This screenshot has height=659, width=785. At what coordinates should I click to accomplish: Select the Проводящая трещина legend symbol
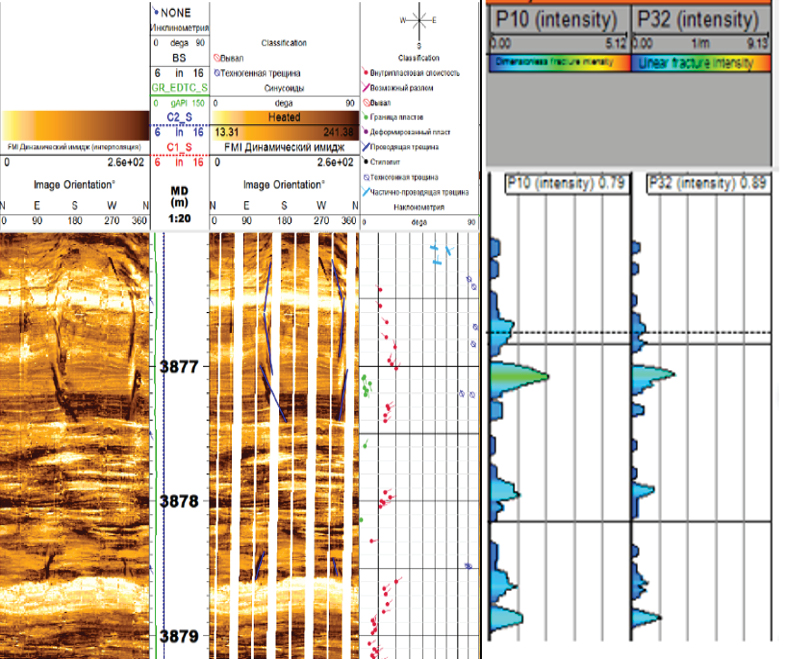point(367,147)
